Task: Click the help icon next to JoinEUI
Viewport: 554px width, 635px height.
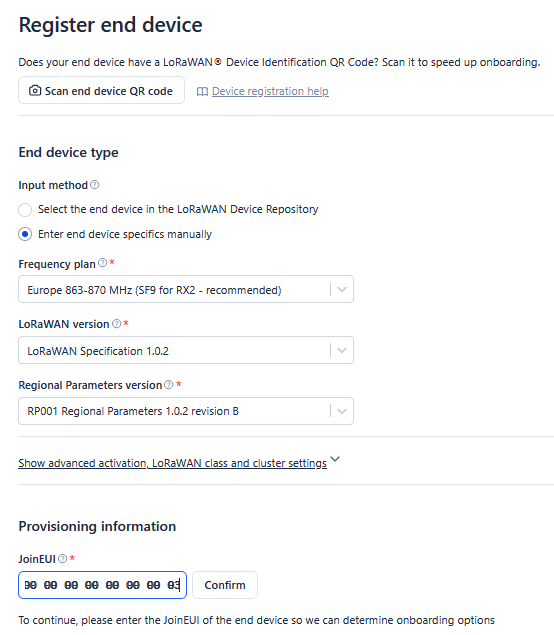Action: (x=62, y=558)
